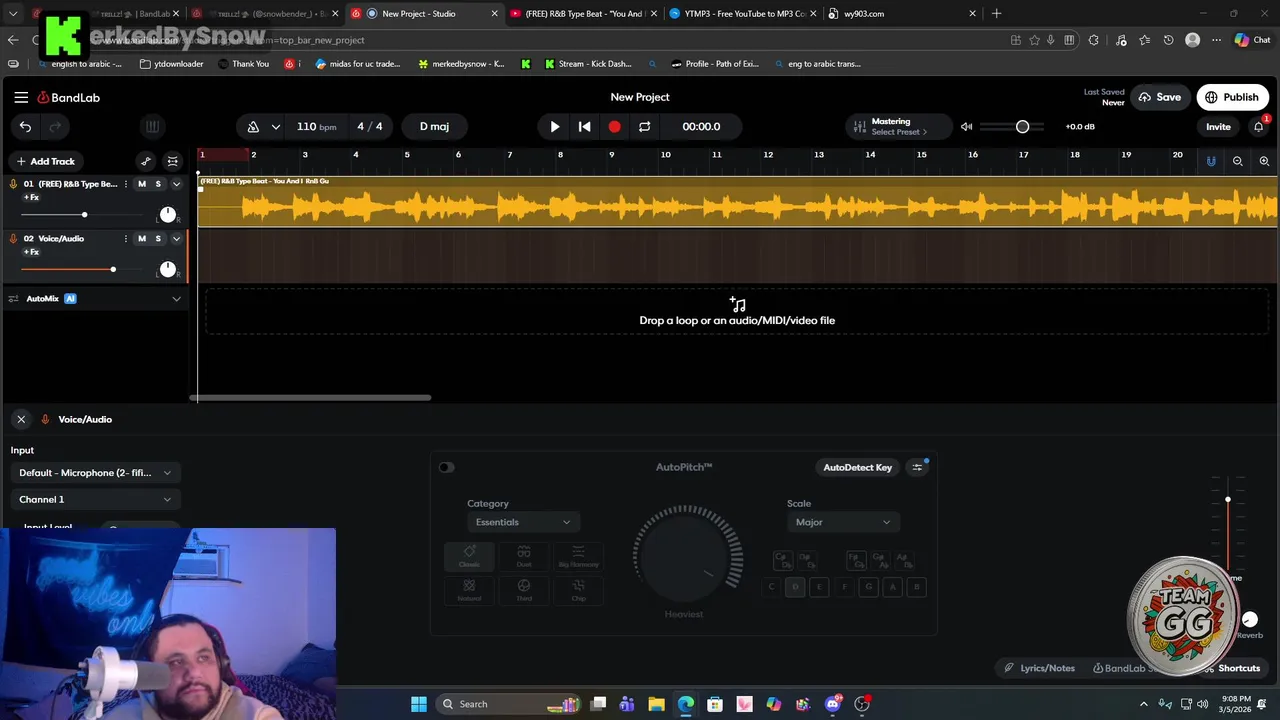The image size is (1280, 720).
Task: Open the automation curve tool
Action: pyautogui.click(x=146, y=161)
